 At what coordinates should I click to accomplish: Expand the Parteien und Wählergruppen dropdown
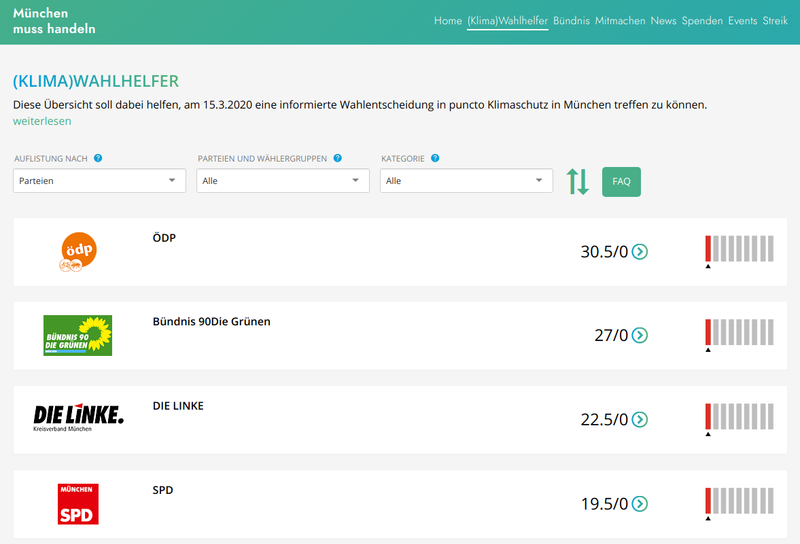point(283,181)
